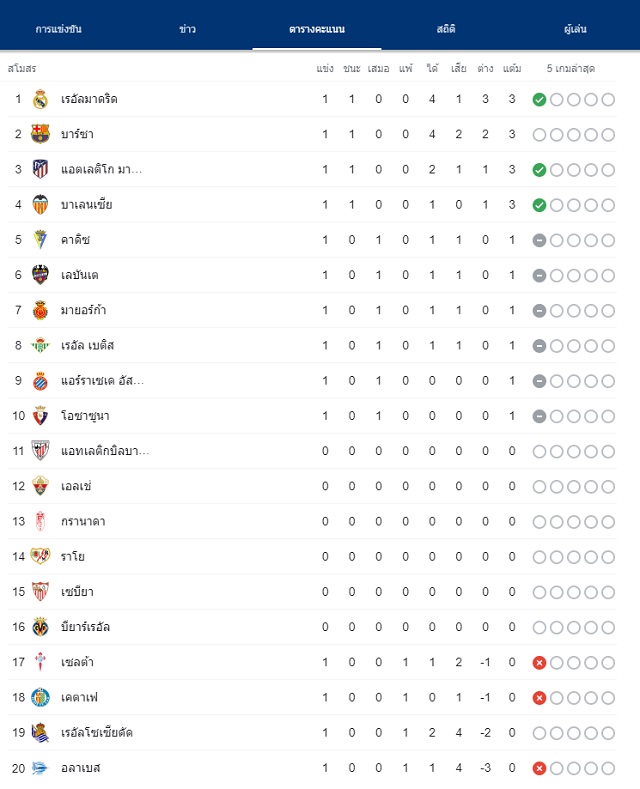Click the Alaves crest in row 20

(40, 768)
